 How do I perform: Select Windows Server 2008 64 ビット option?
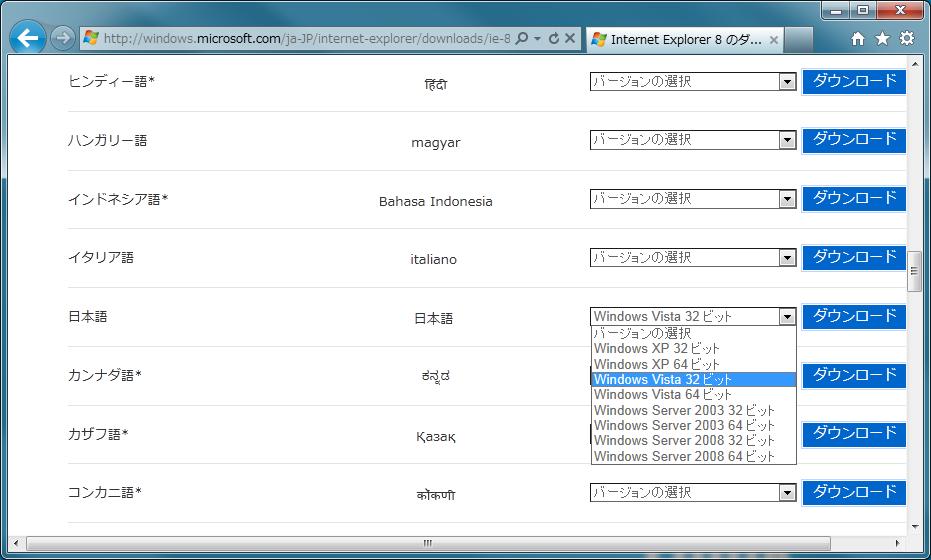tap(694, 456)
